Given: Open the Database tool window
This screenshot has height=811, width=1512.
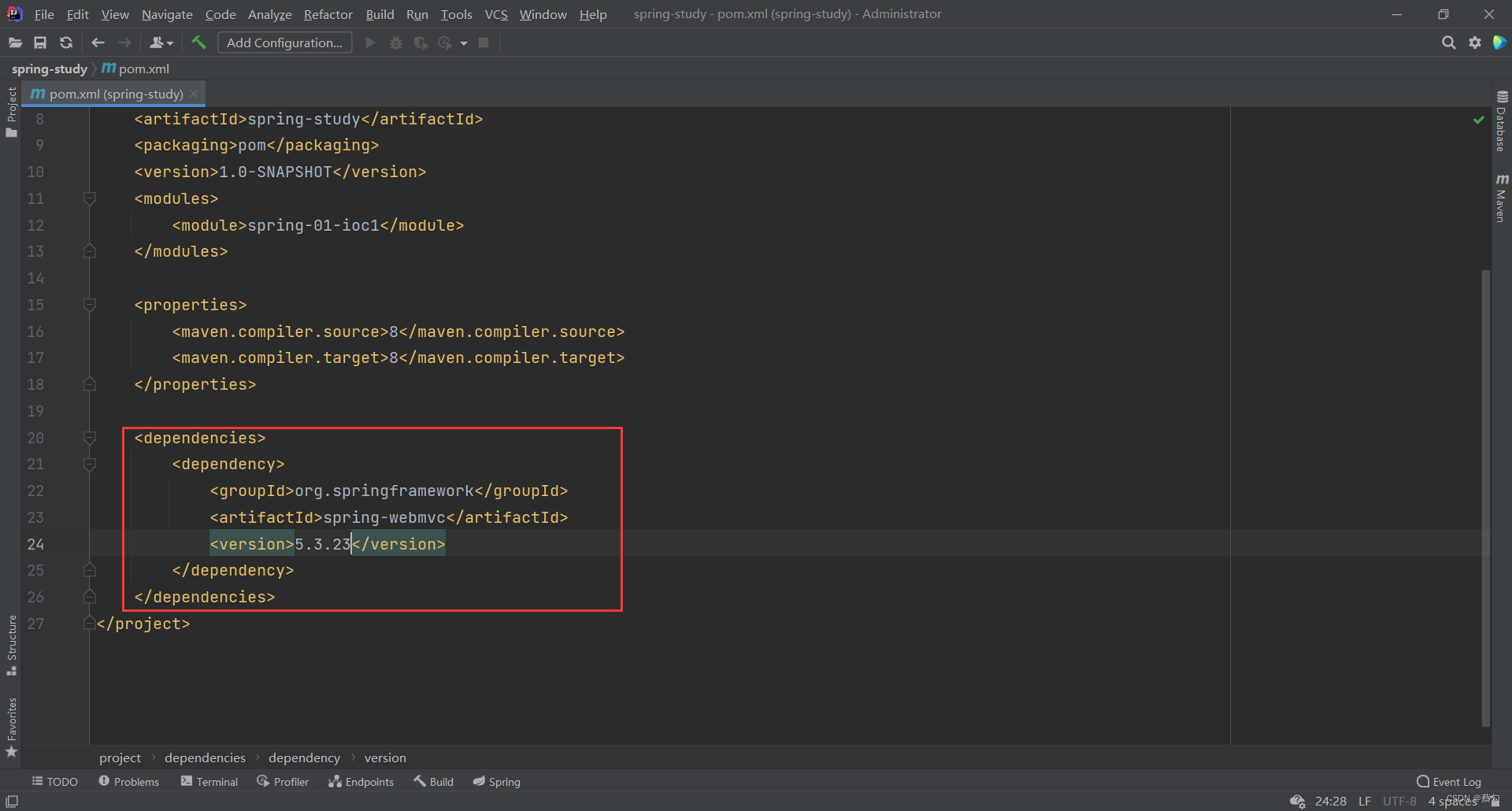Looking at the screenshot, I should (1502, 121).
